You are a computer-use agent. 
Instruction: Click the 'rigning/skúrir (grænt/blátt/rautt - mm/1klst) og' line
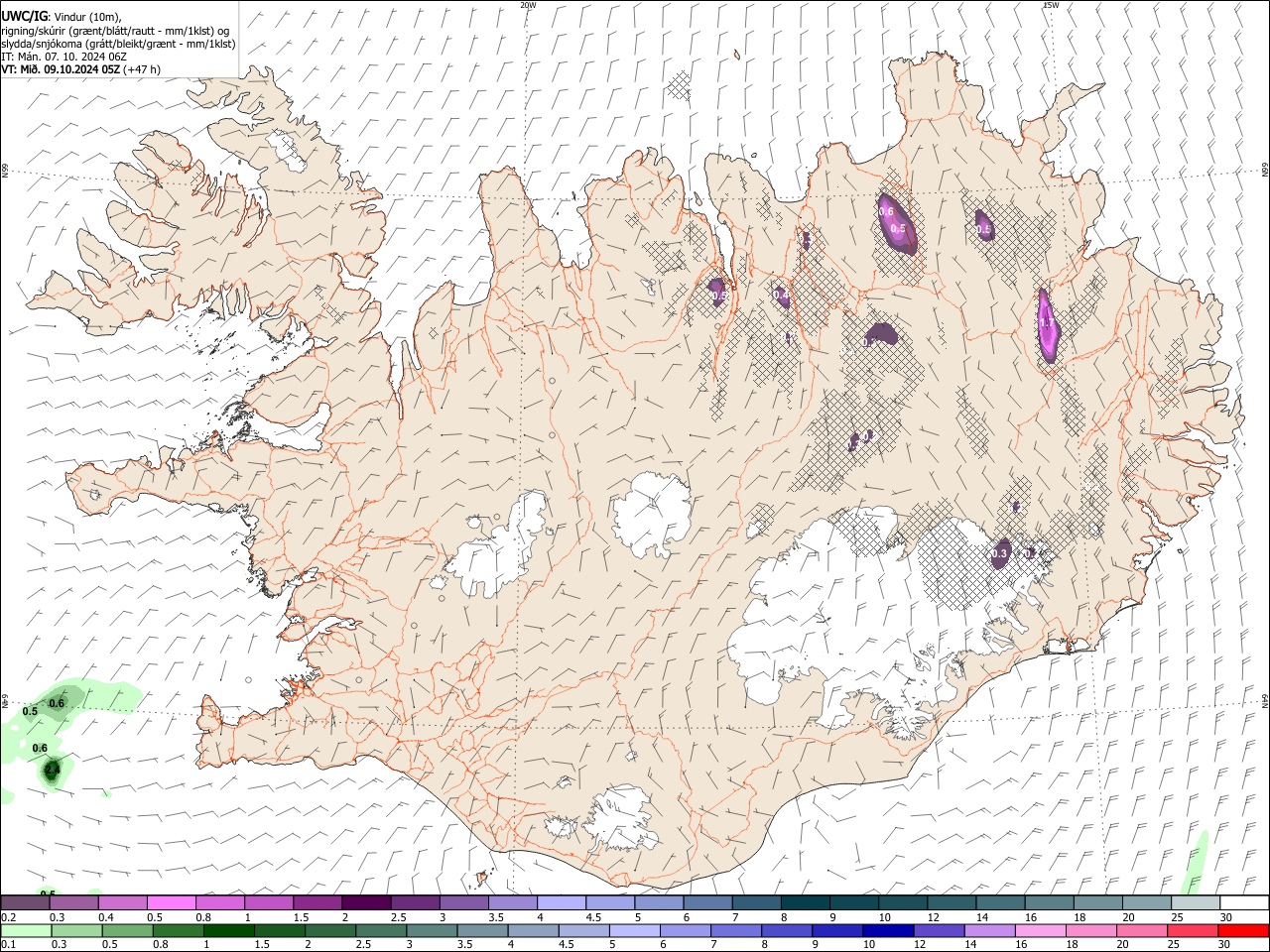115,31
